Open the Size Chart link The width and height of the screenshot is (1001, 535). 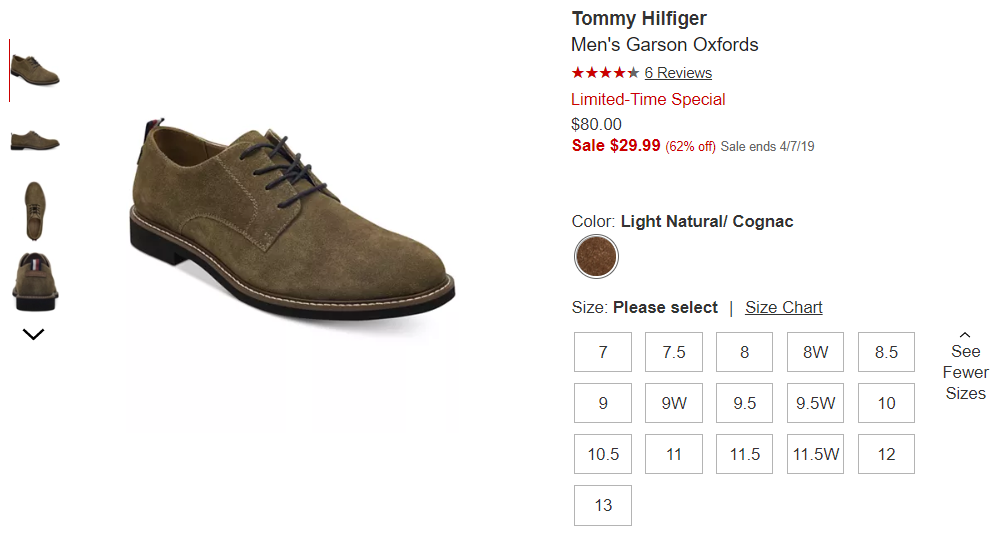783,307
